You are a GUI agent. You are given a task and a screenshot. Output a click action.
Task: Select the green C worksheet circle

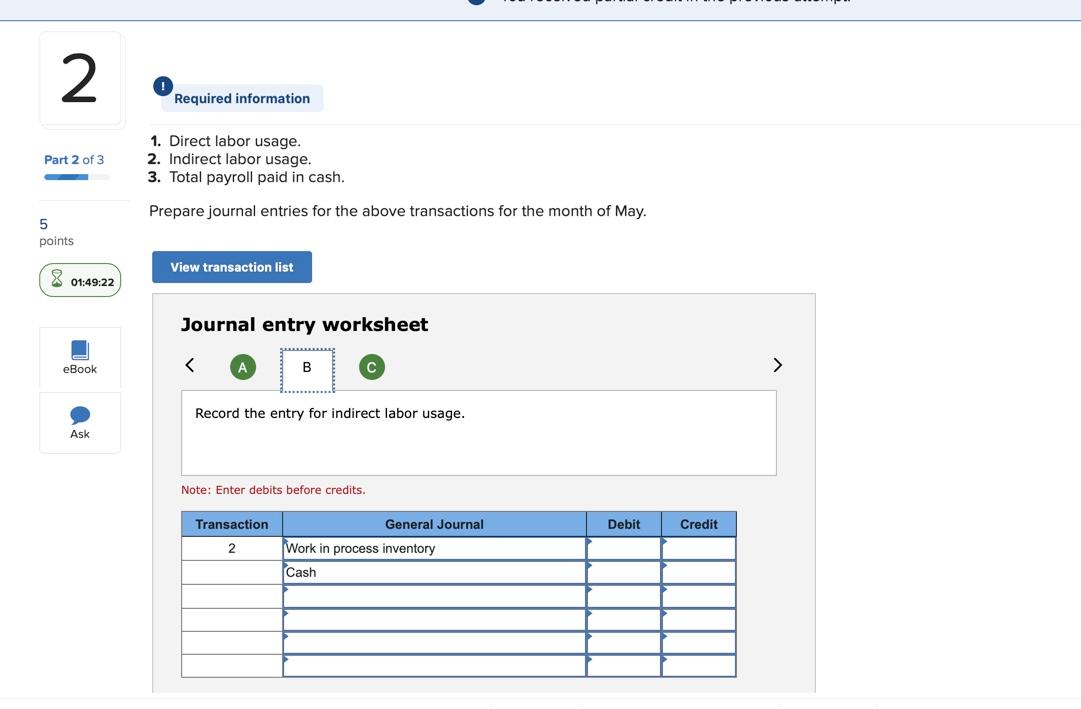pyautogui.click(x=371, y=367)
